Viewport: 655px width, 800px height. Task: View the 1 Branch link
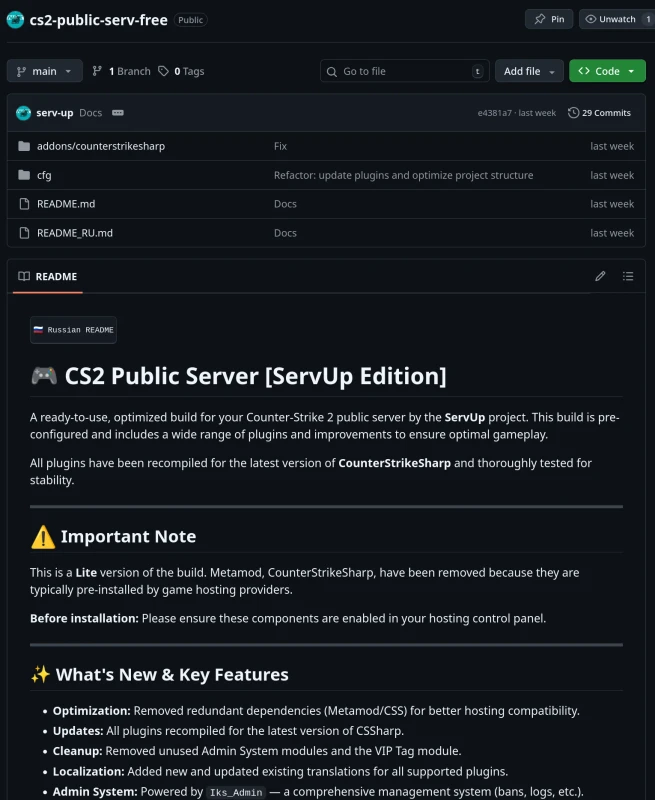point(121,71)
